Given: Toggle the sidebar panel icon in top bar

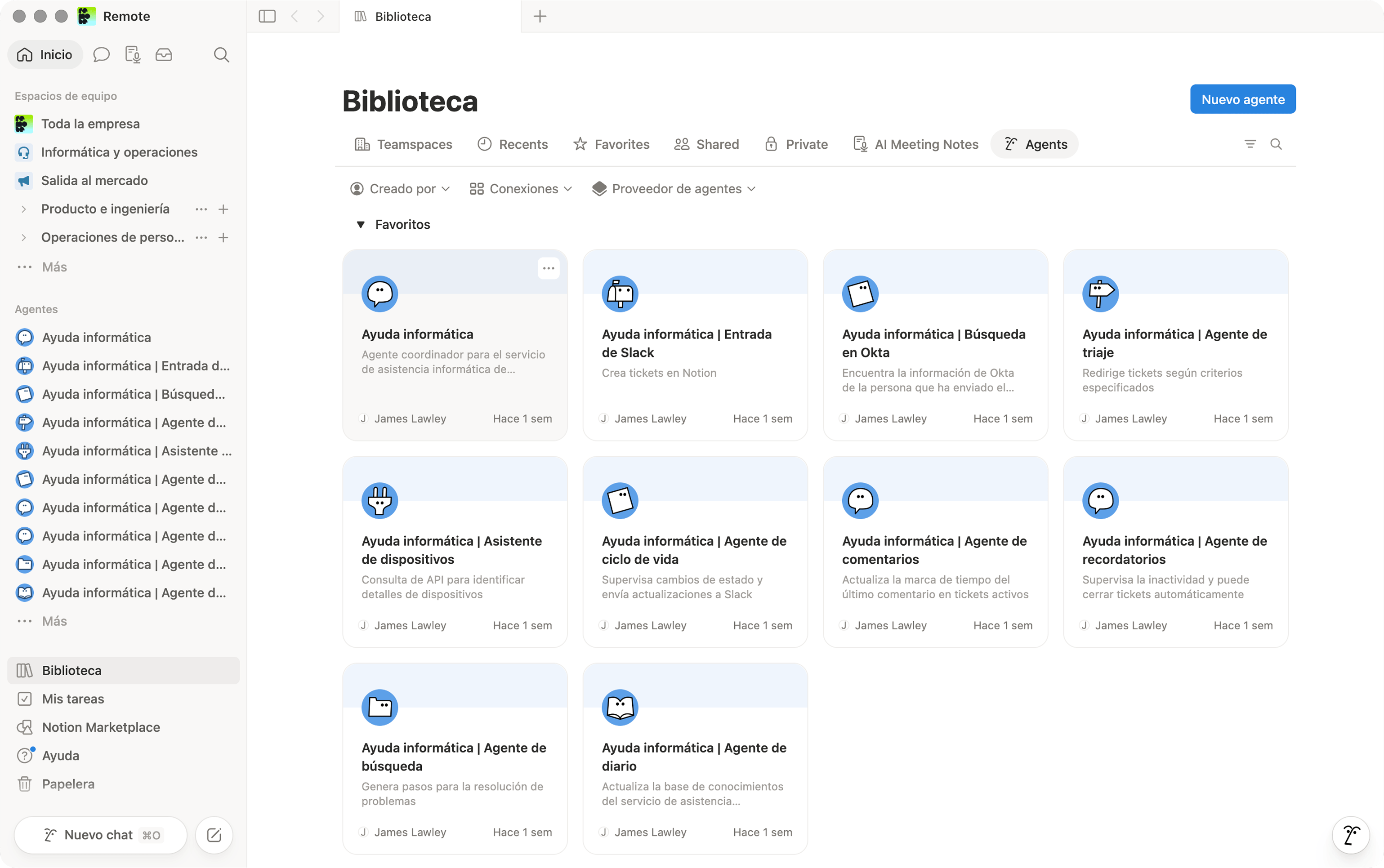Looking at the screenshot, I should pyautogui.click(x=267, y=16).
